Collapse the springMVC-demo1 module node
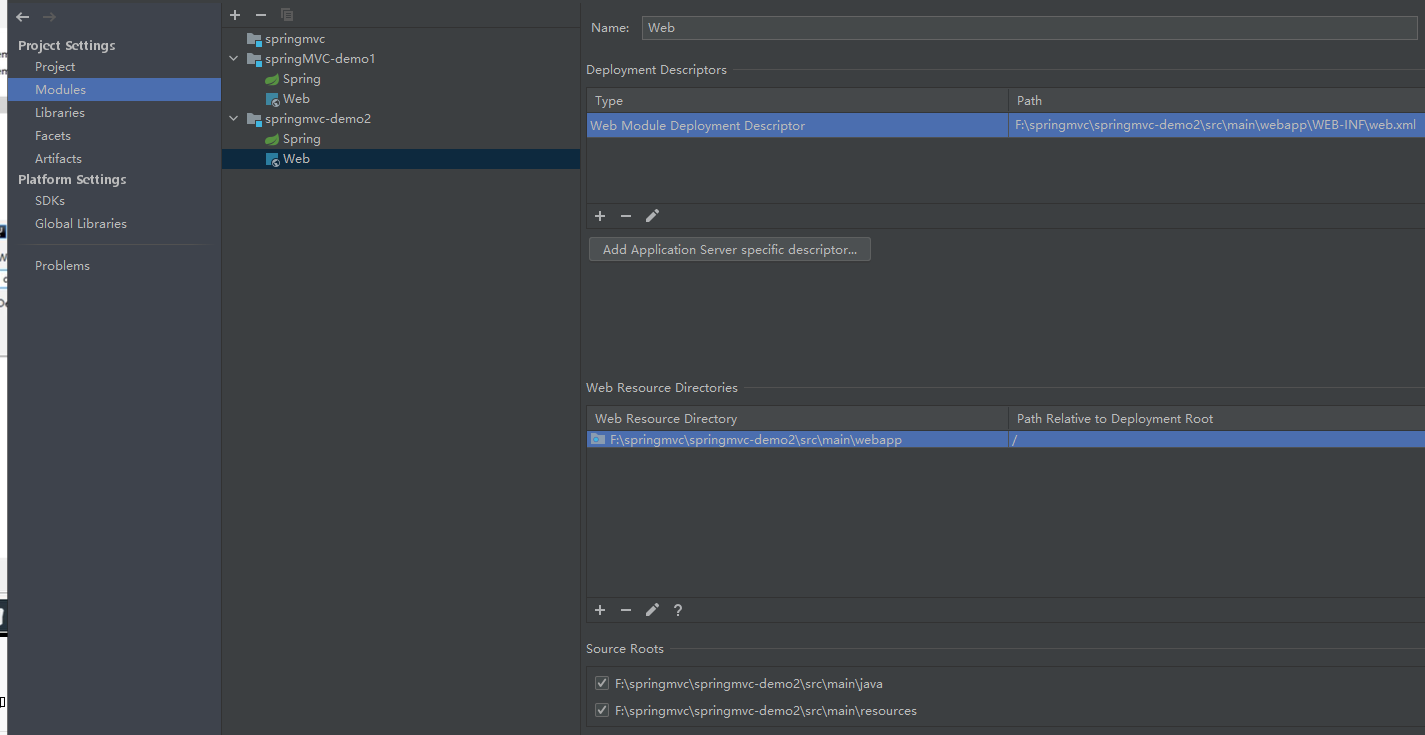 coord(234,59)
